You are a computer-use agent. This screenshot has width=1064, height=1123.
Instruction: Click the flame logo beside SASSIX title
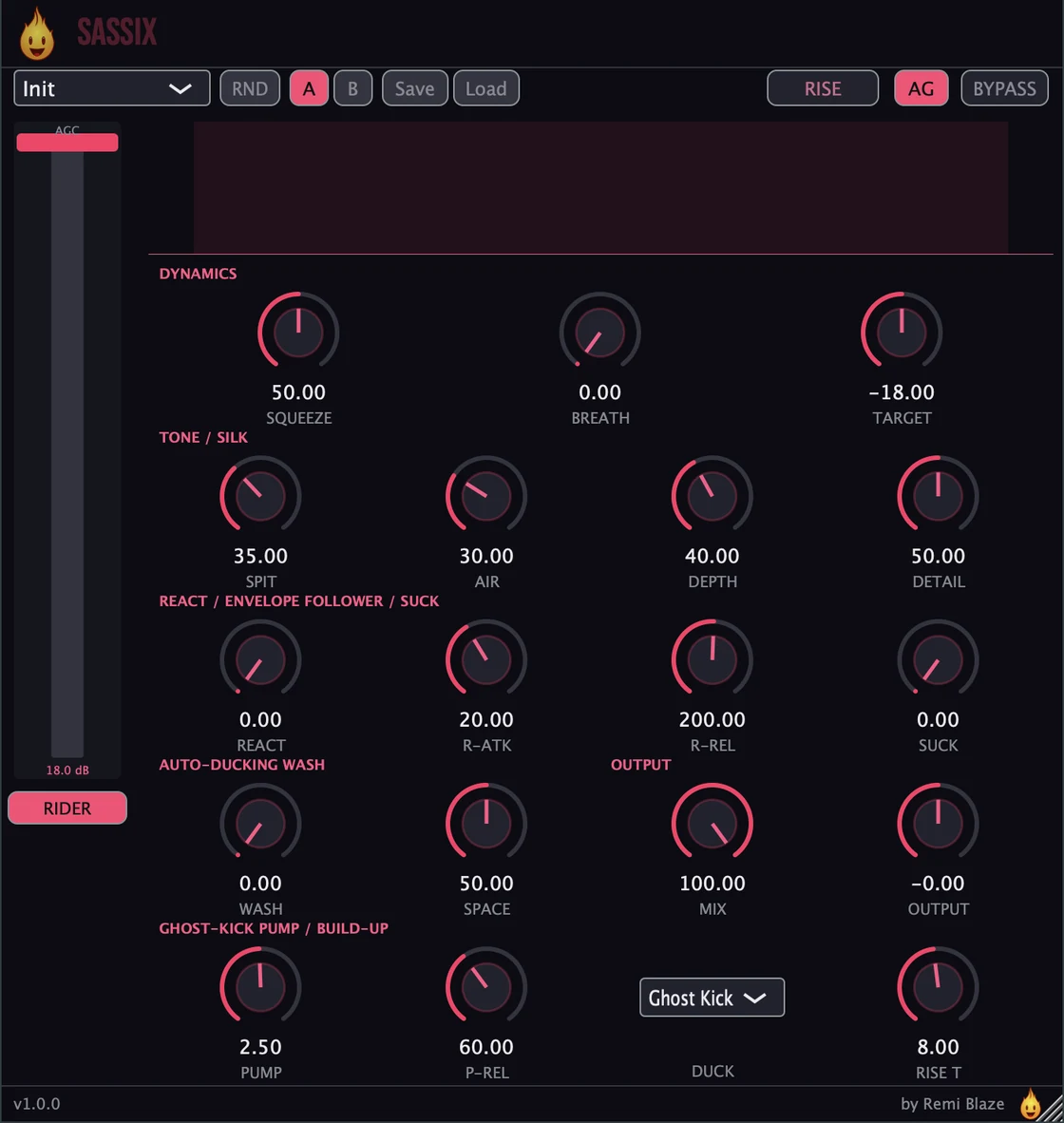tap(36, 34)
